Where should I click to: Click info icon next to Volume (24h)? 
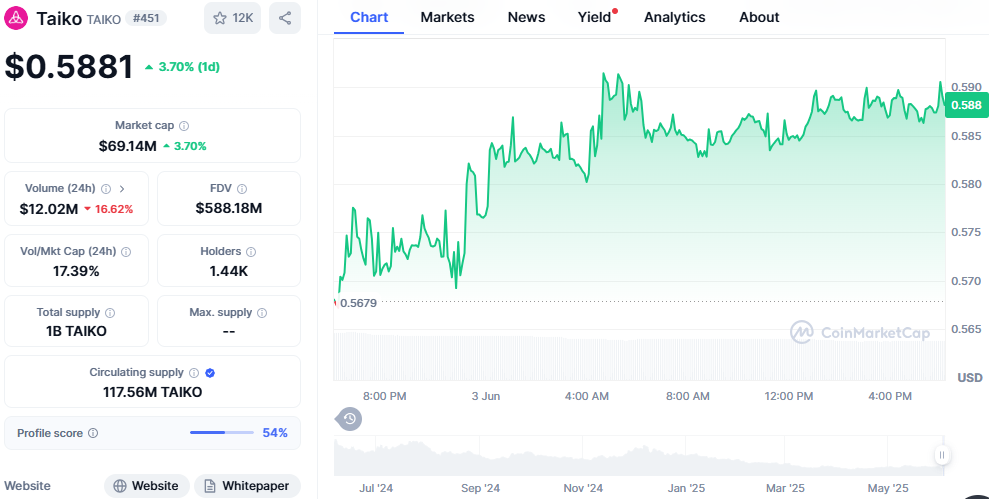pyautogui.click(x=106, y=189)
